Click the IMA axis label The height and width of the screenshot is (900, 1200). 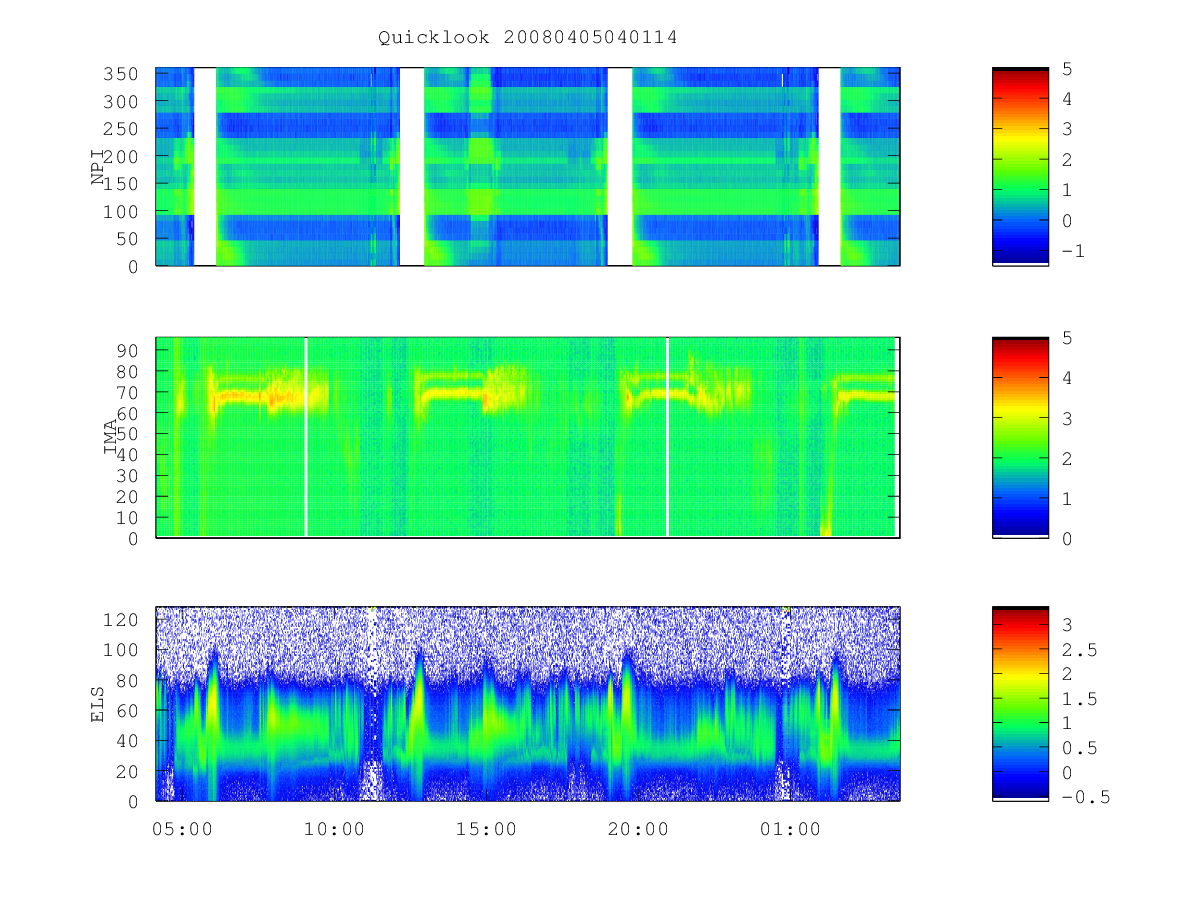coord(111,437)
